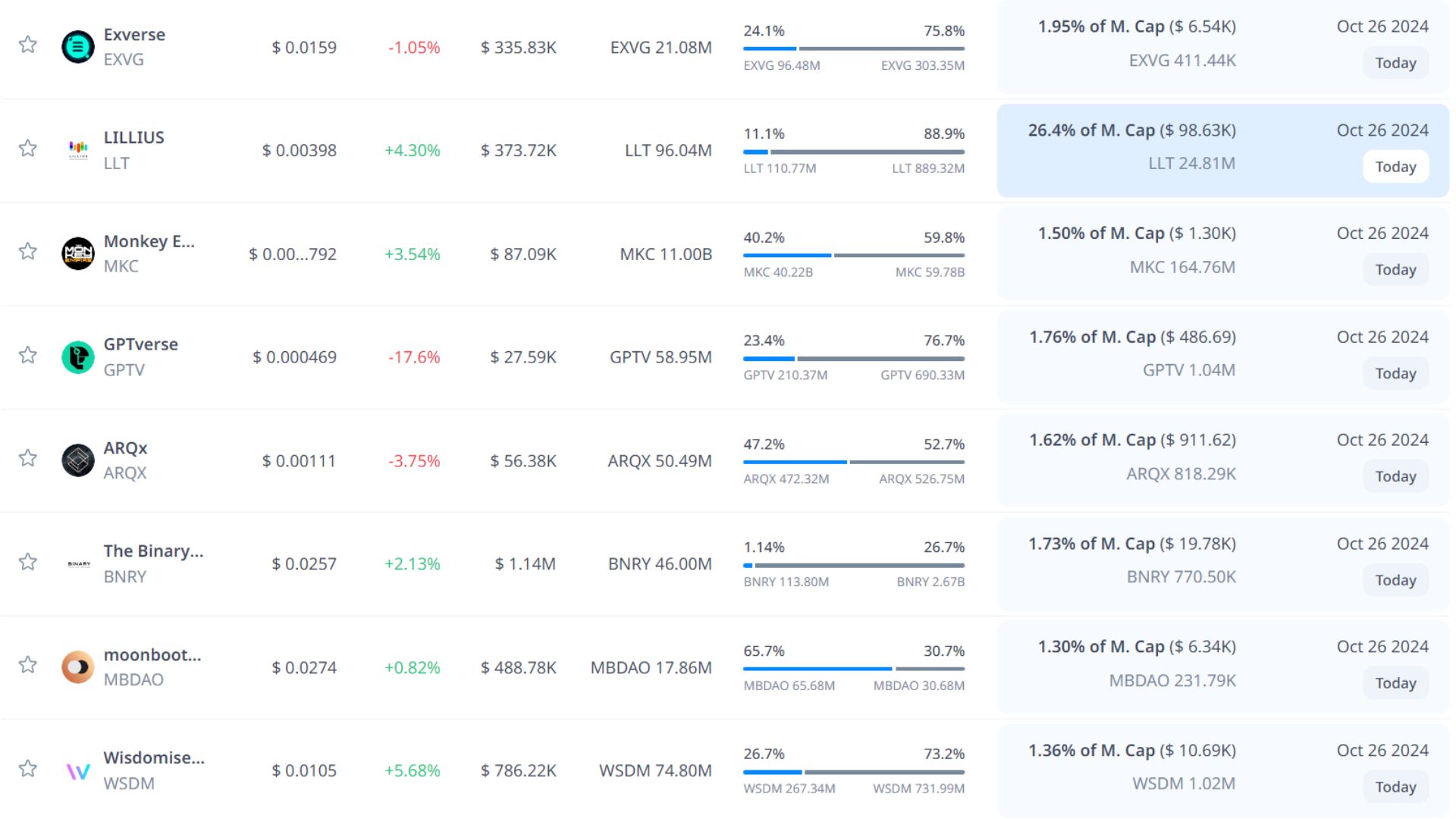
Task: Click the LILLIUS token logo
Action: (x=77, y=149)
